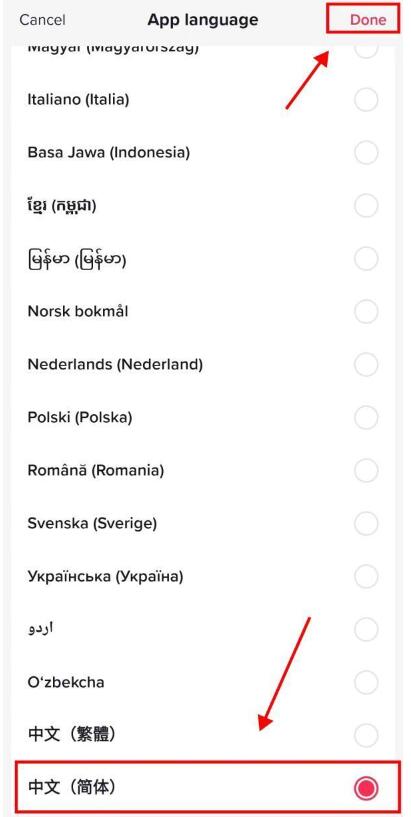Image resolution: width=411 pixels, height=817 pixels.
Task: Select the Italiano (Italia) radio button
Action: (x=366, y=100)
